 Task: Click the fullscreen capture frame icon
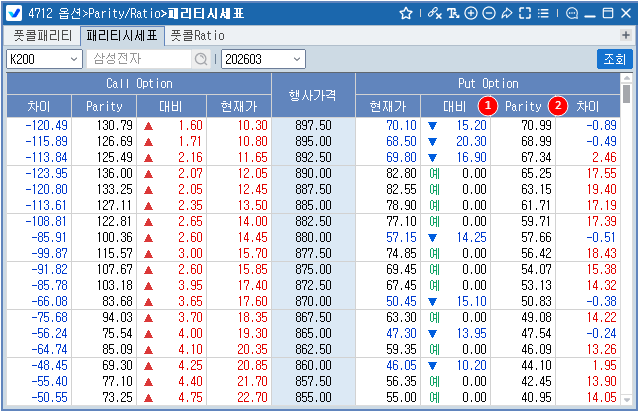pos(524,13)
